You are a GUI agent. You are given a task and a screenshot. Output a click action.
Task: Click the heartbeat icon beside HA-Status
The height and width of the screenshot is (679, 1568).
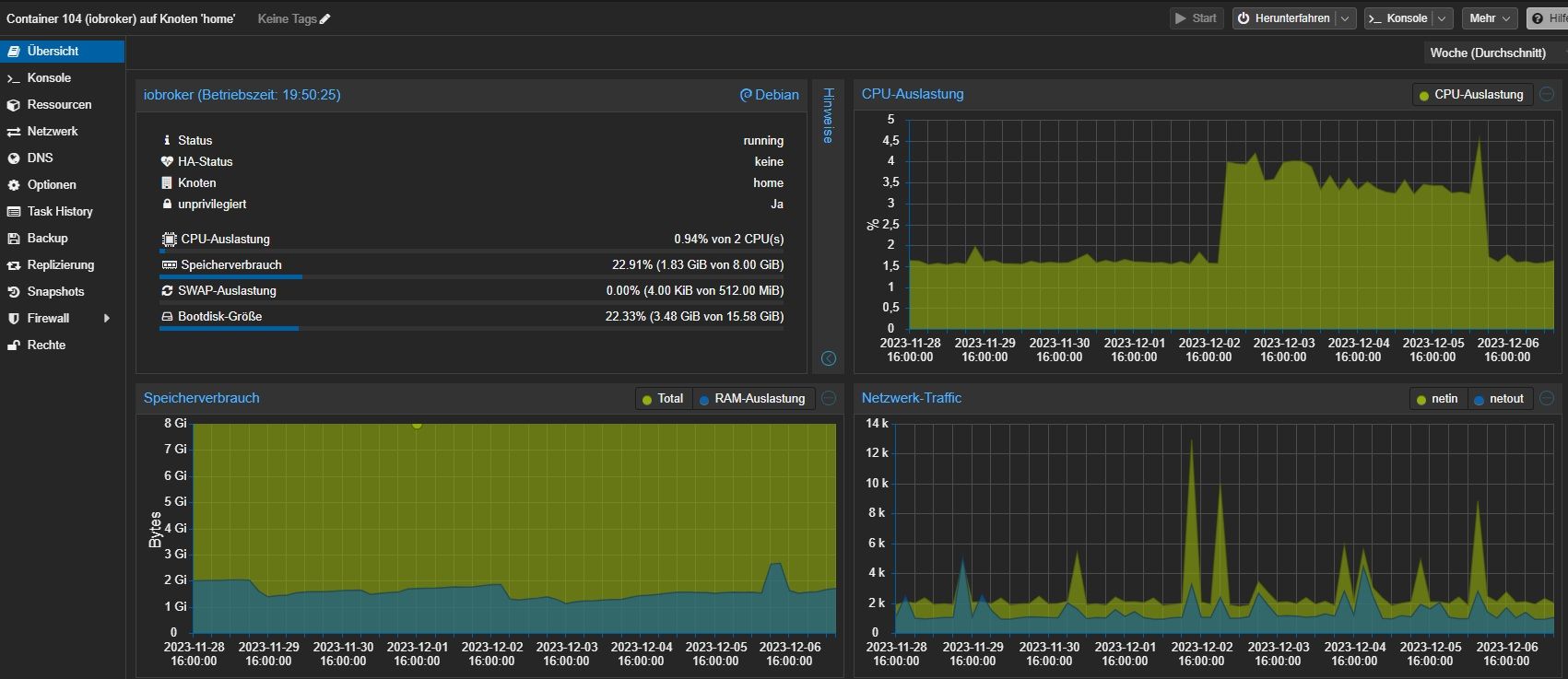[167, 161]
